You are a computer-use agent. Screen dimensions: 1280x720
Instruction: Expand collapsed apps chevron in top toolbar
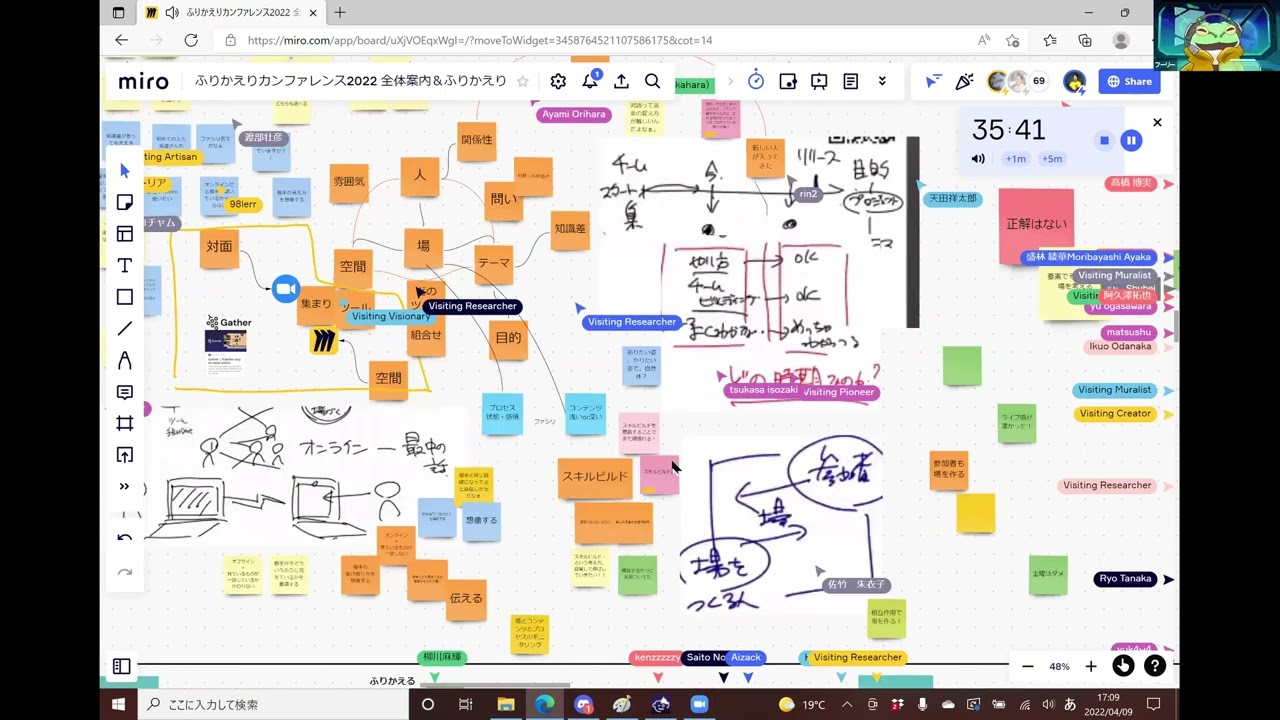(x=882, y=82)
